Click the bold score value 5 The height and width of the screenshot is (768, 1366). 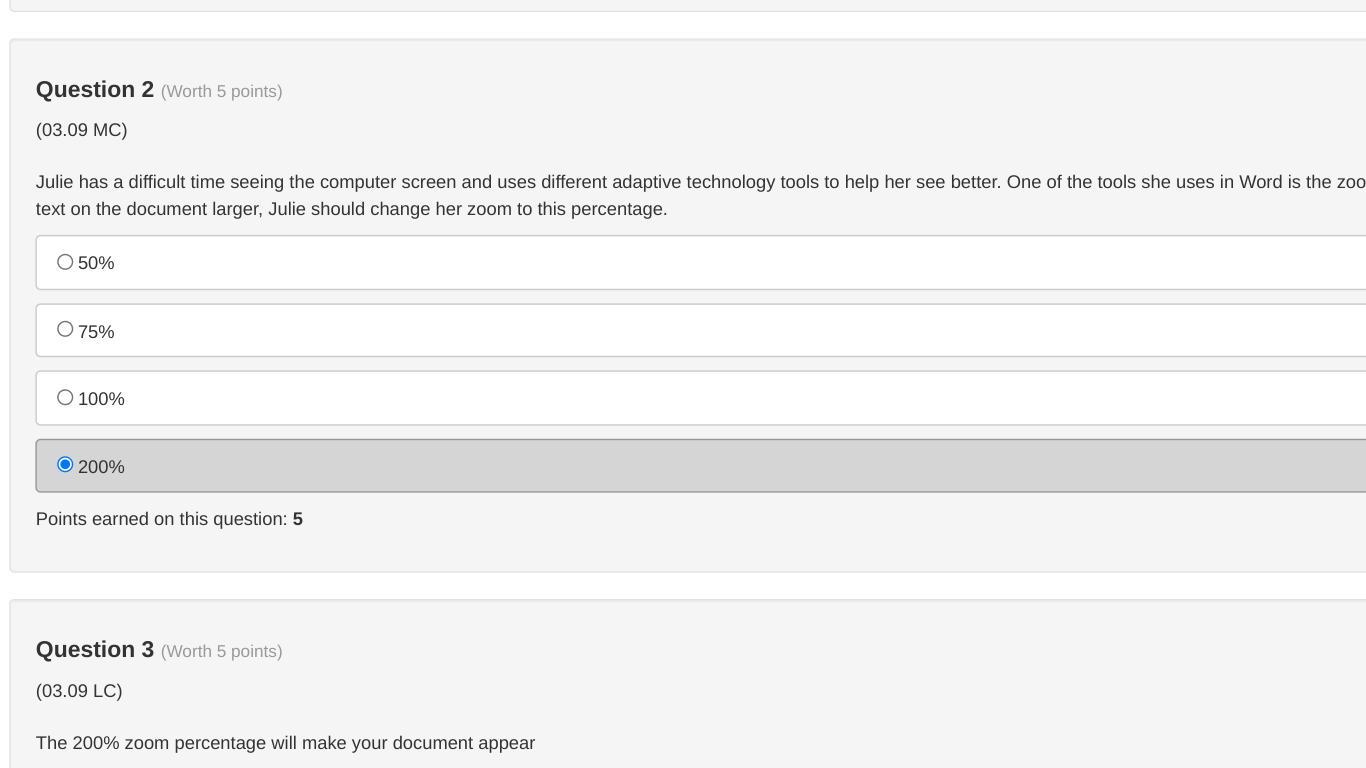298,519
